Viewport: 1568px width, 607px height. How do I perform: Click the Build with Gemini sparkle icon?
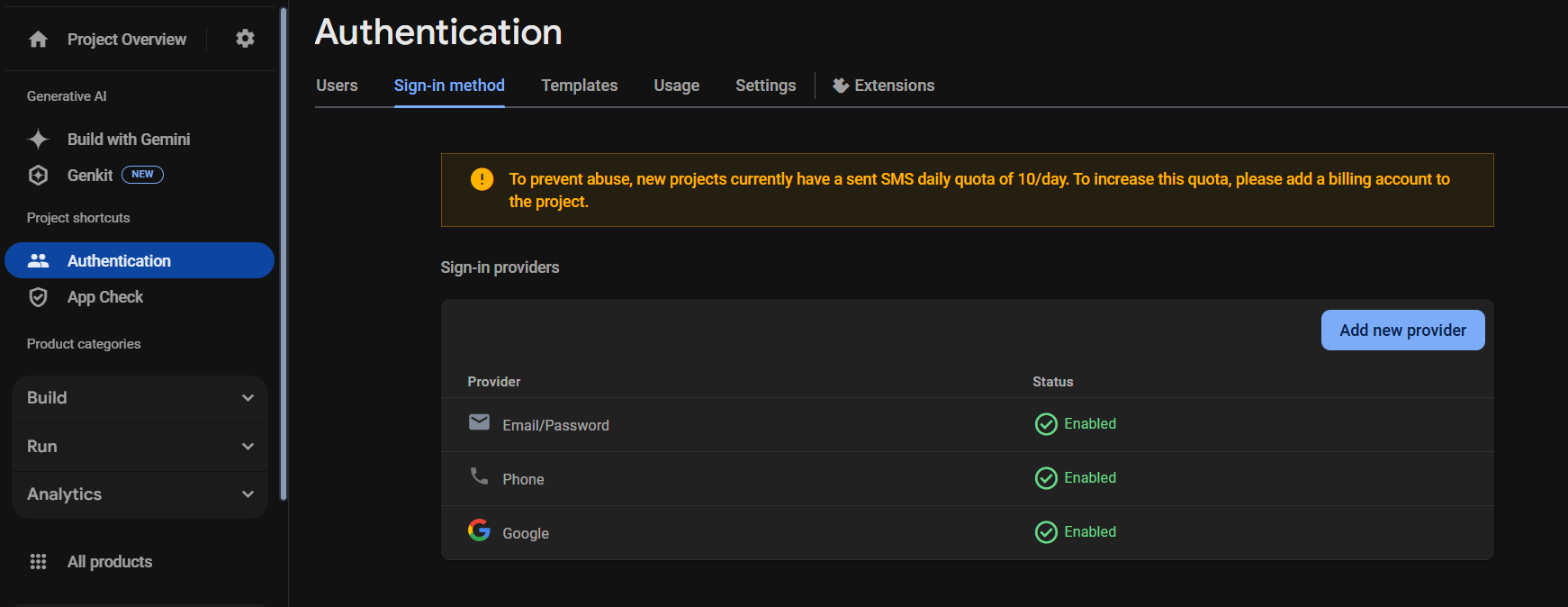click(38, 139)
